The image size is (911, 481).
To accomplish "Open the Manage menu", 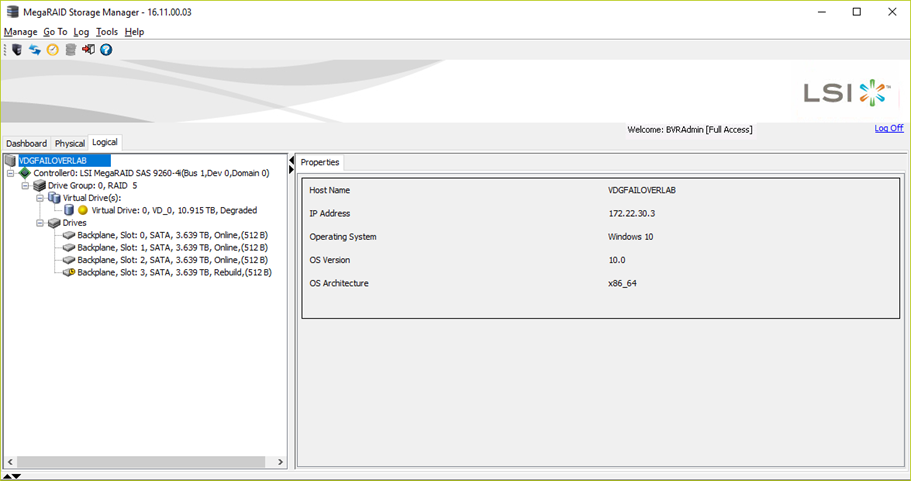I will click(20, 32).
